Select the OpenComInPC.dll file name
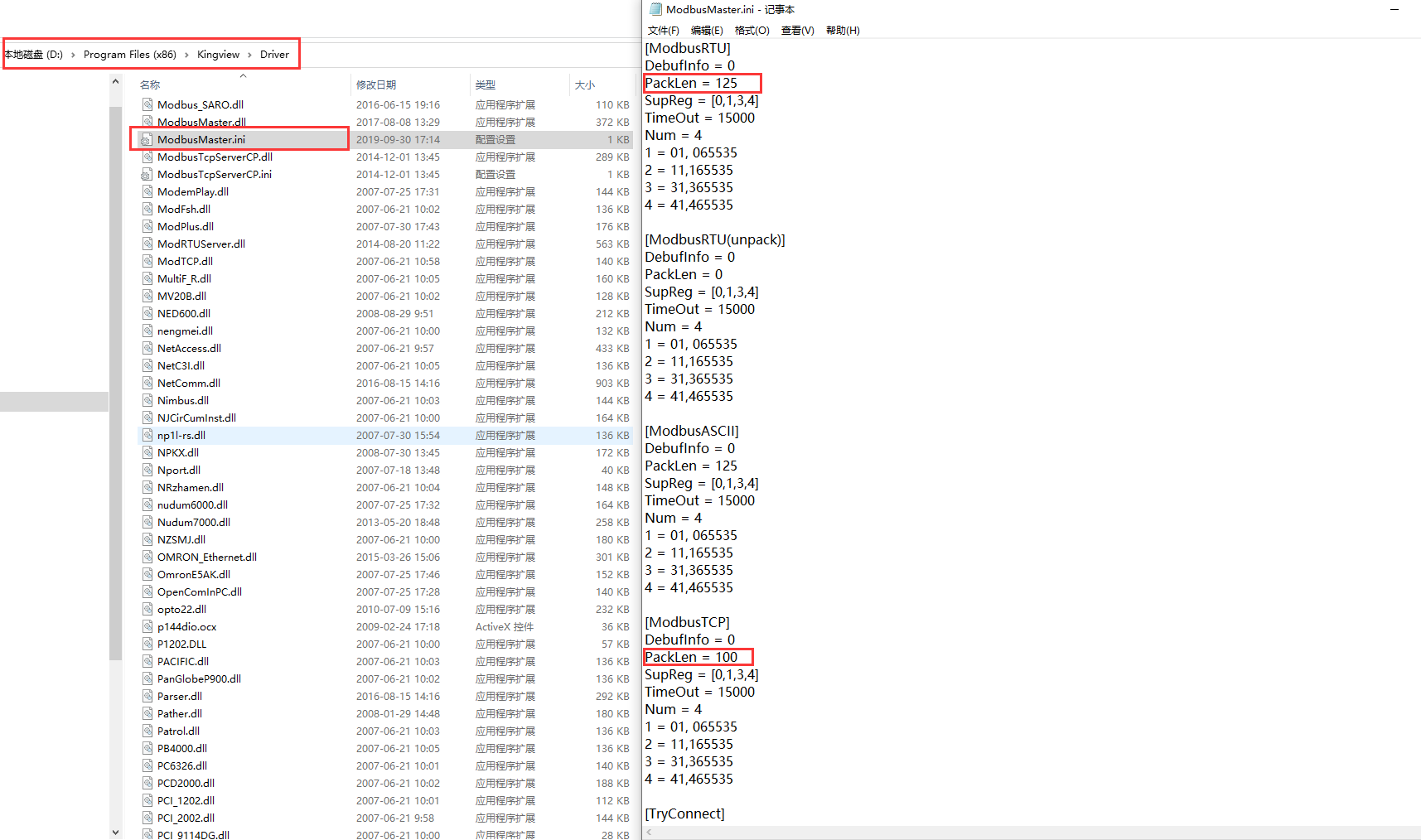1421x840 pixels. click(x=200, y=591)
